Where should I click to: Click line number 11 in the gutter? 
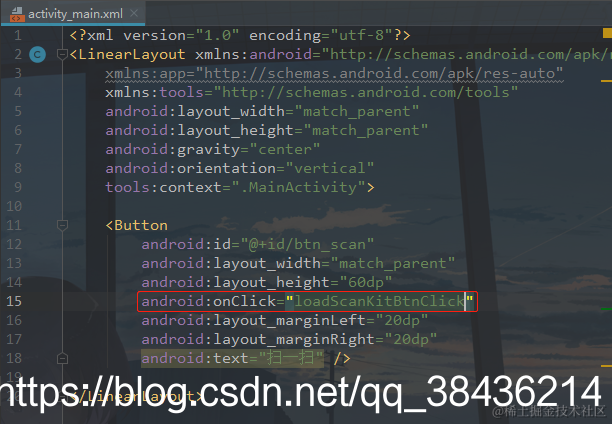[x=14, y=225]
